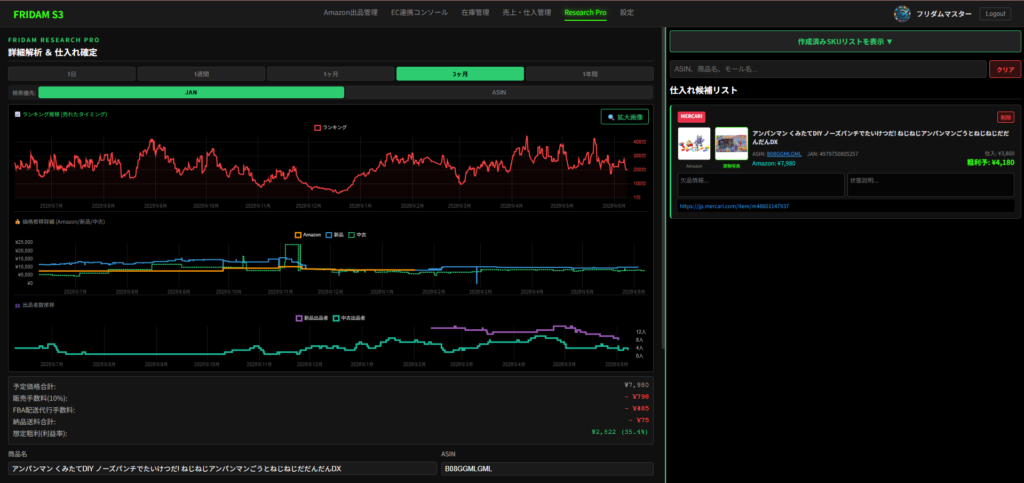The image size is (1024, 483).
Task: Select the Research Pro nav item
Action: click(x=585, y=12)
